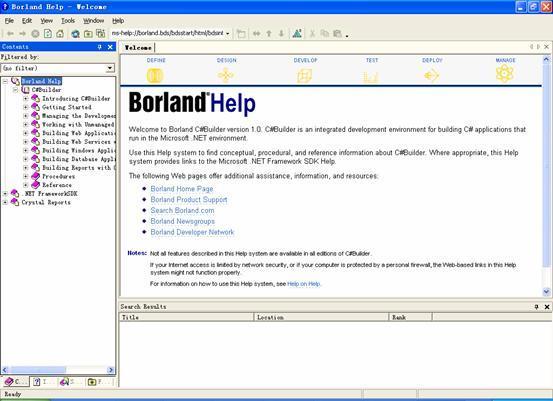Open the Tools menu

coord(68,21)
